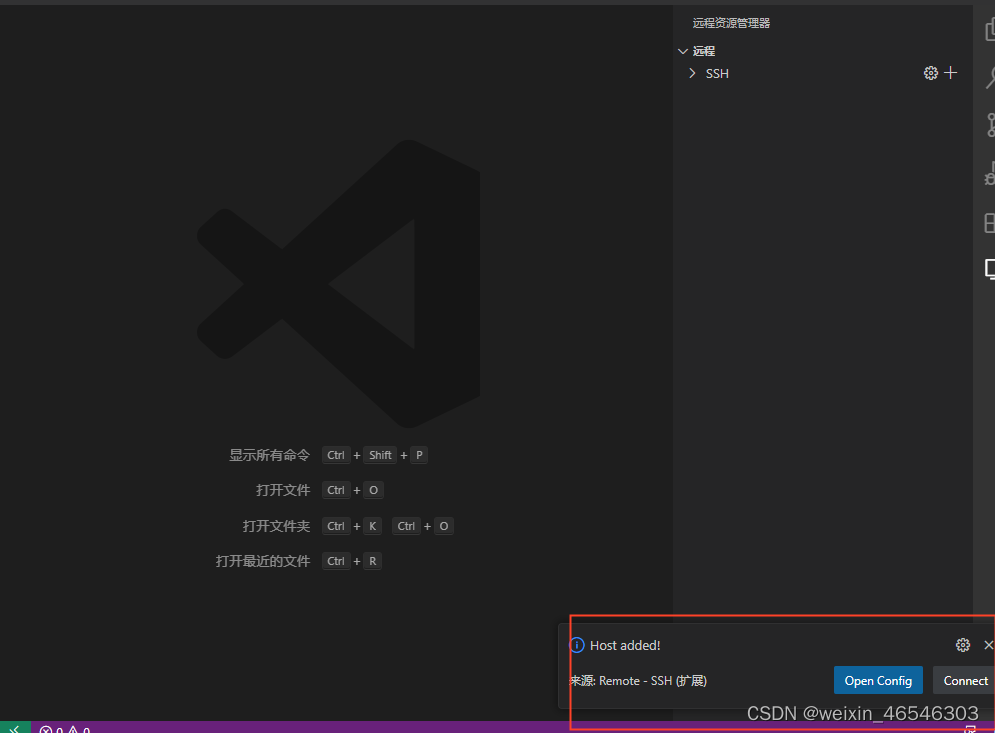The image size is (995, 733).
Task: Click the 打开文件夹 label
Action: click(x=276, y=526)
